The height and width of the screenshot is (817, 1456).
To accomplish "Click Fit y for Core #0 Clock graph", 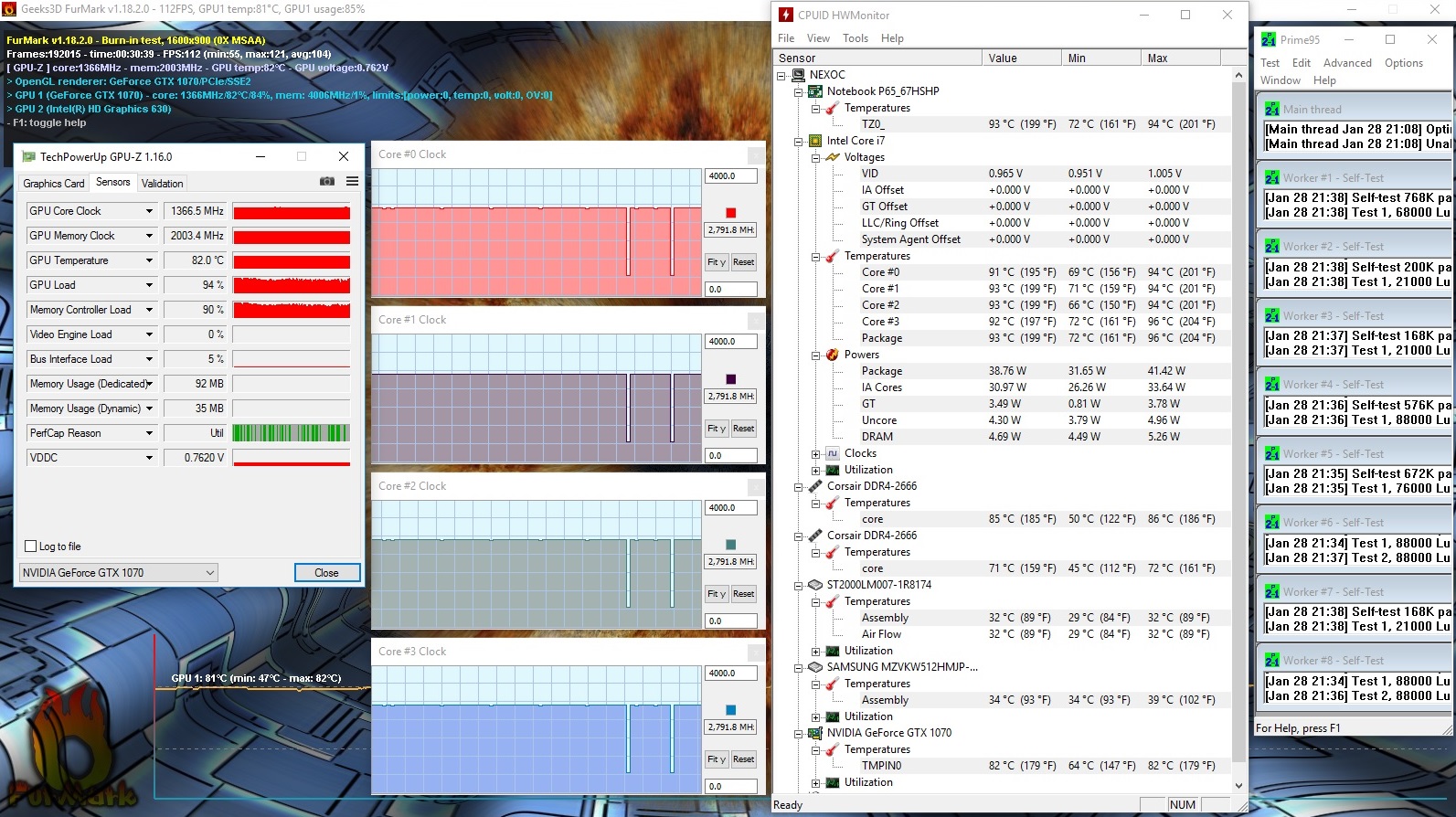I will 717,262.
